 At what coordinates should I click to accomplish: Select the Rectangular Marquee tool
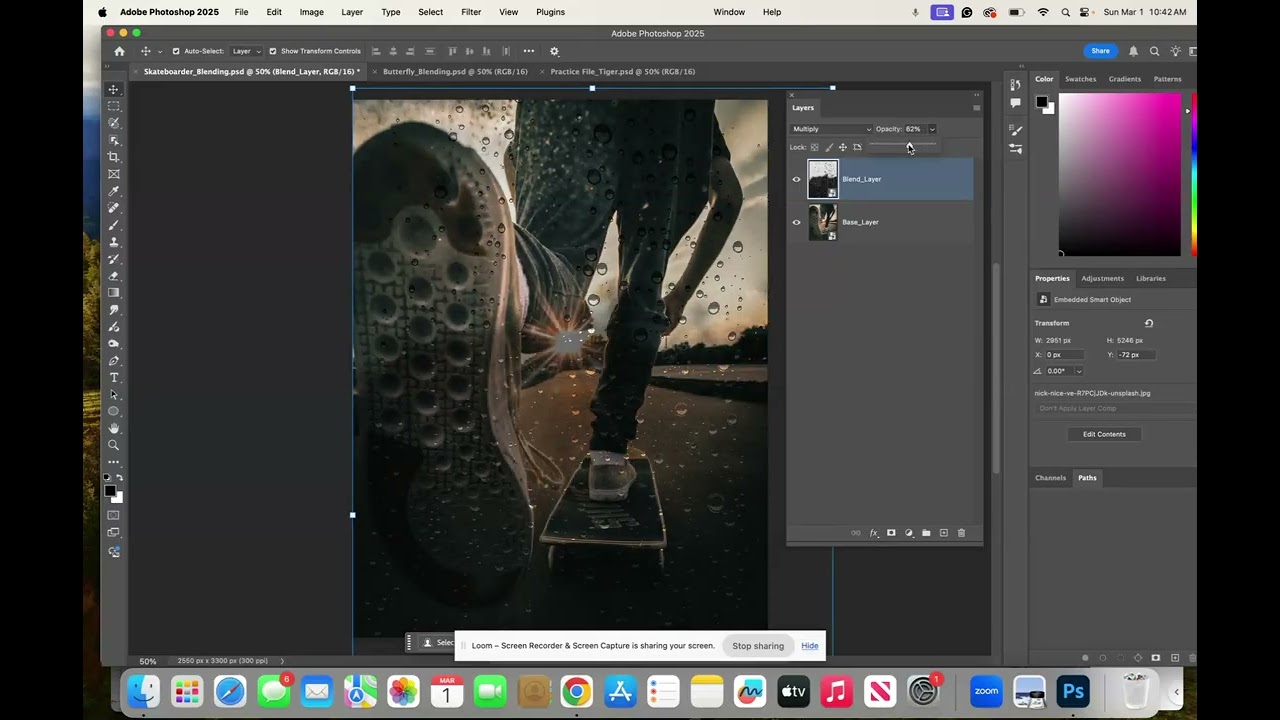113,106
